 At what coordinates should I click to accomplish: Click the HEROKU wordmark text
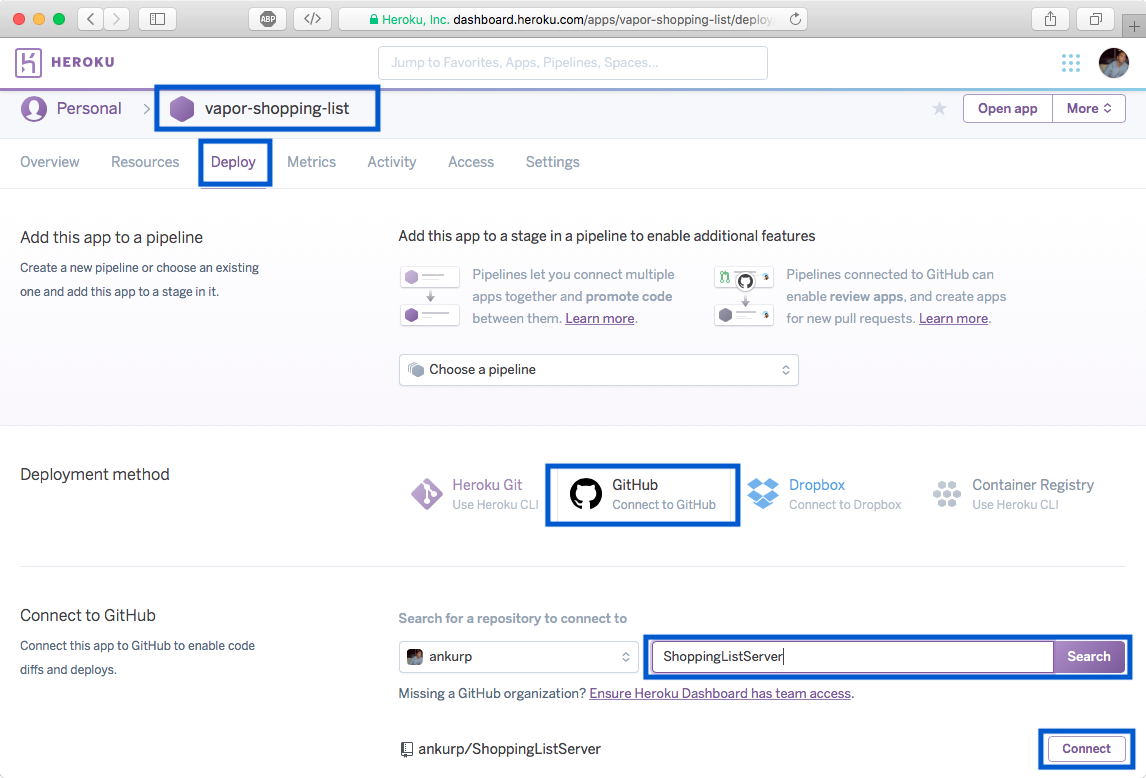click(x=83, y=63)
